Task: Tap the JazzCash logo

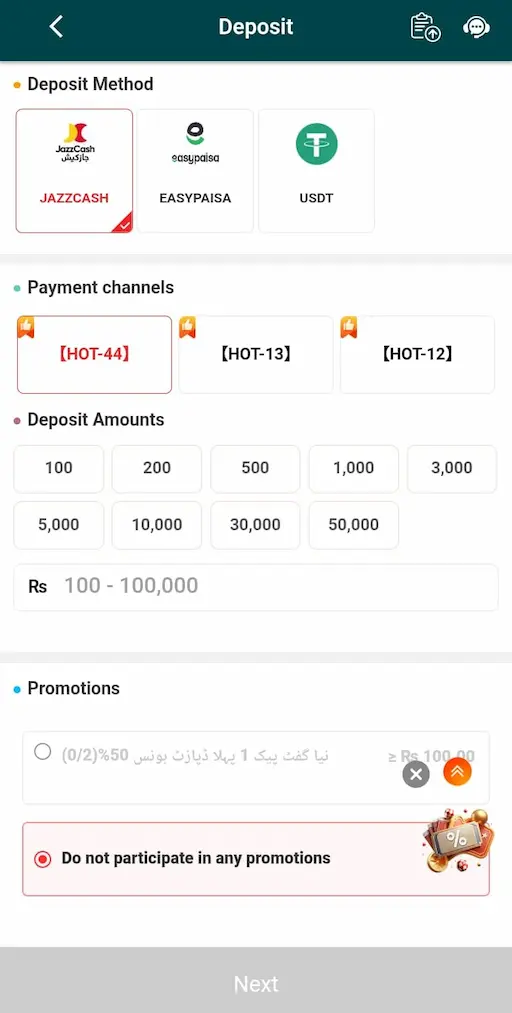Action: (75, 142)
